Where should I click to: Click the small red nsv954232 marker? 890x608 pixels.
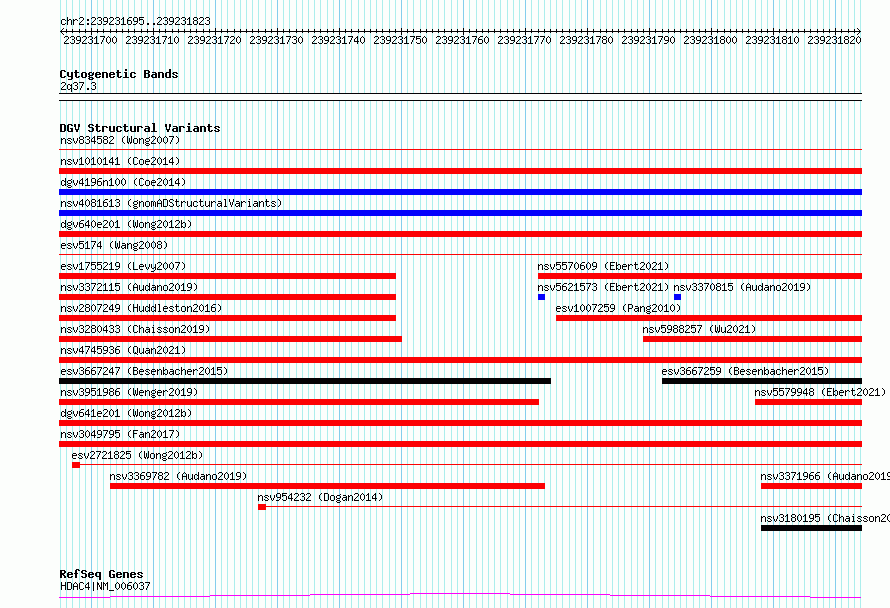[x=262, y=507]
